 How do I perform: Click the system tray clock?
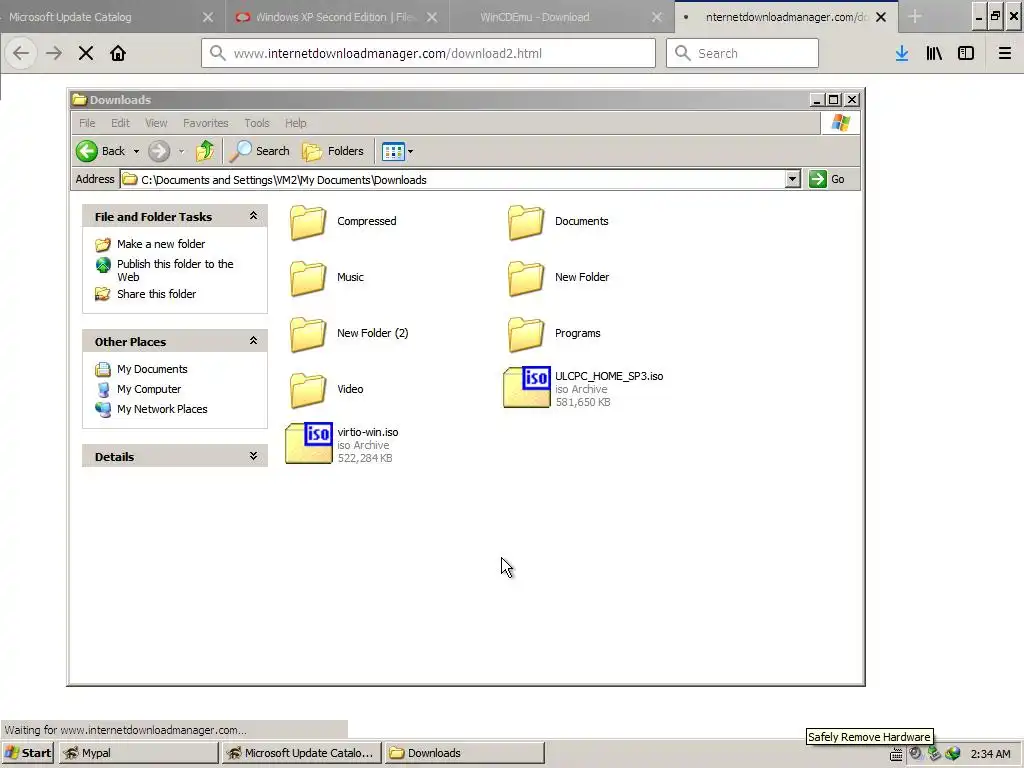point(990,754)
